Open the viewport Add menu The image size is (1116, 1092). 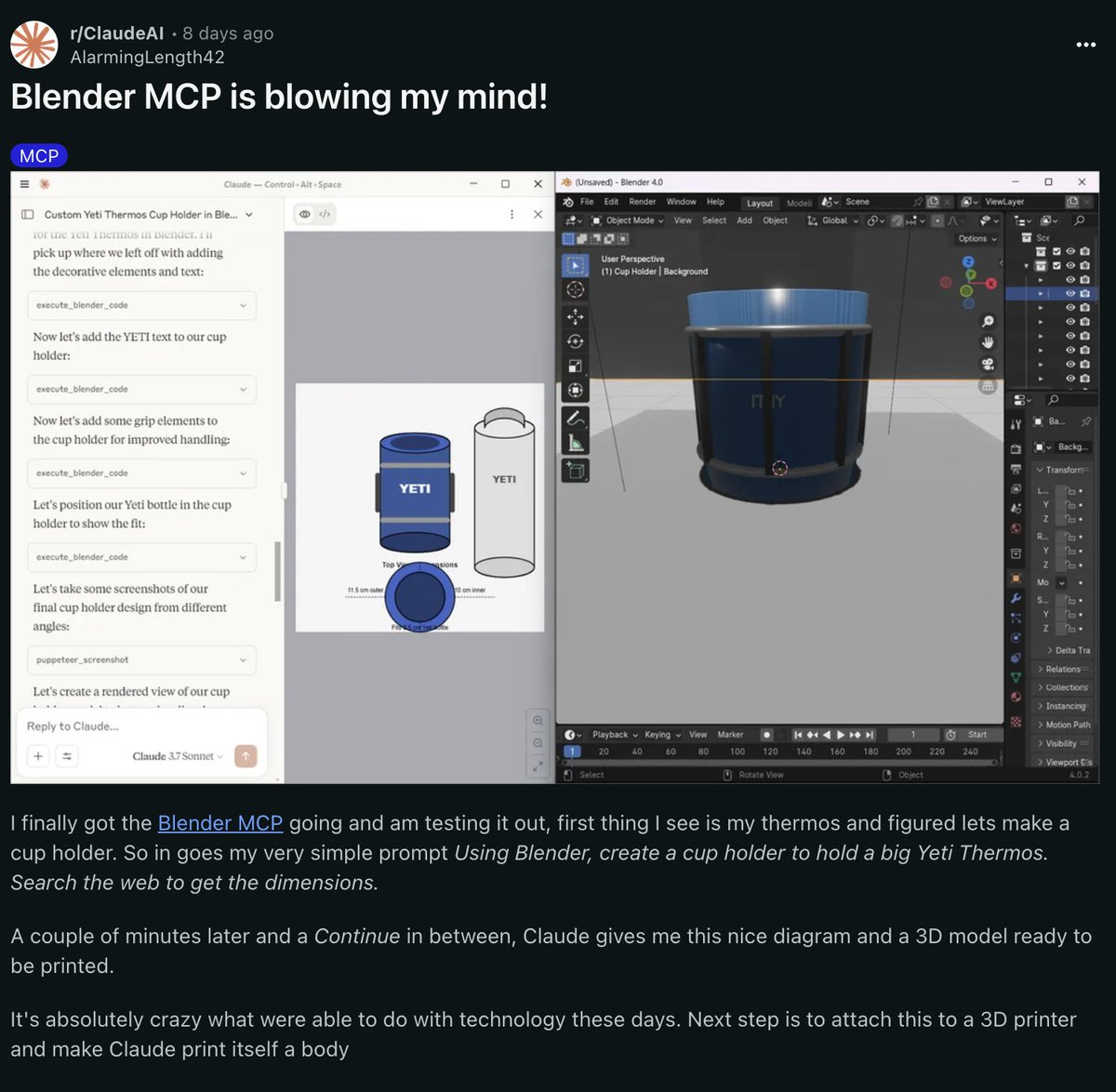(744, 220)
